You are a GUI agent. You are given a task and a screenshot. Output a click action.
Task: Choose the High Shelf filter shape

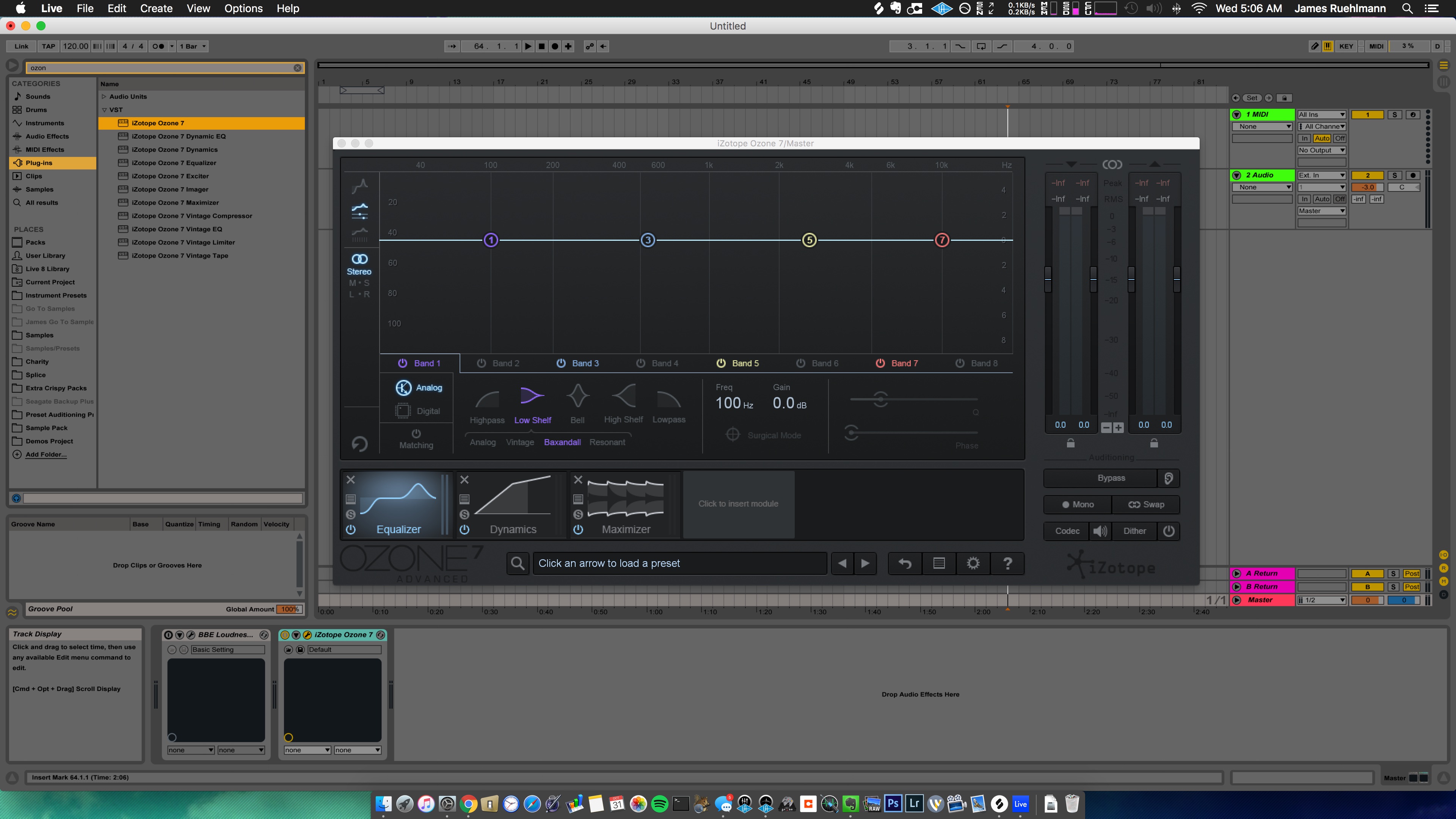624,396
